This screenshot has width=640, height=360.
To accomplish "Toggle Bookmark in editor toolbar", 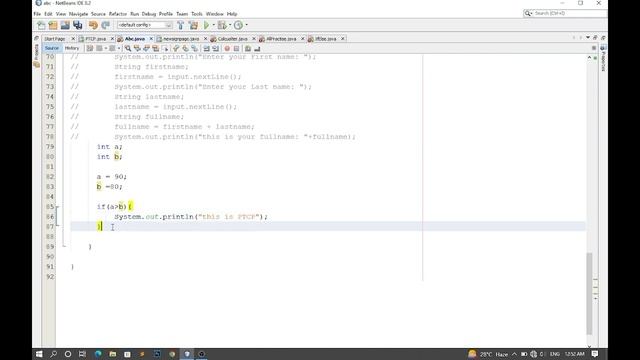I will tap(195, 49).
